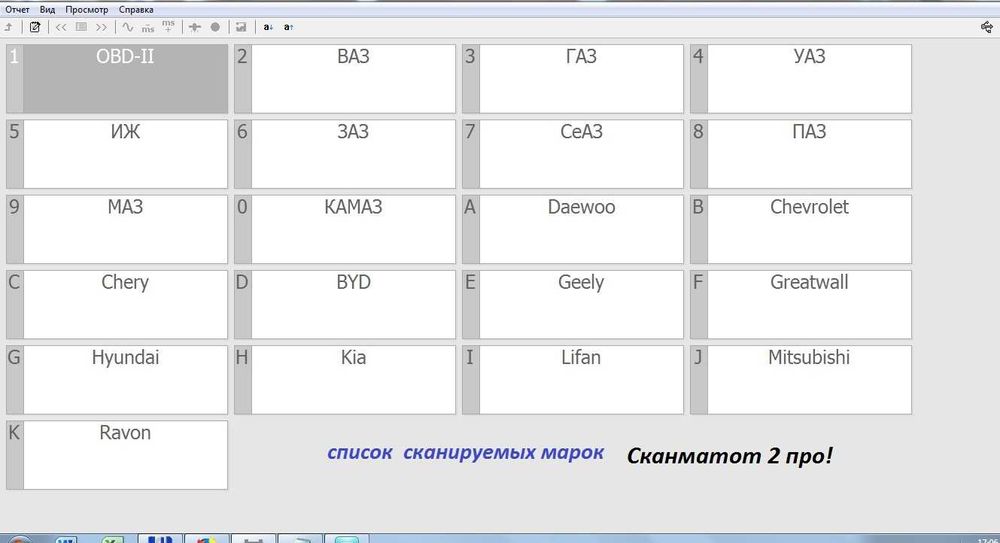Select the ГАЗ brand tile
1000x543 pixels.
573,78
